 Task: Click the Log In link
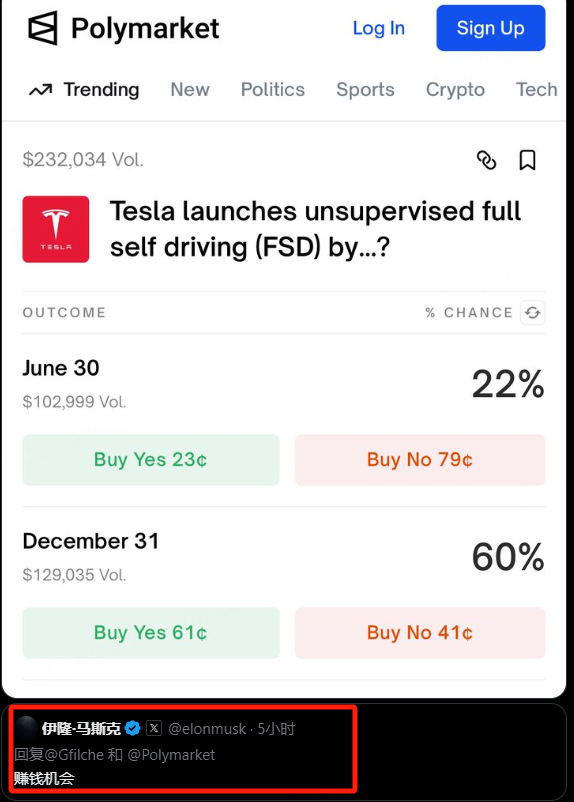coord(379,28)
